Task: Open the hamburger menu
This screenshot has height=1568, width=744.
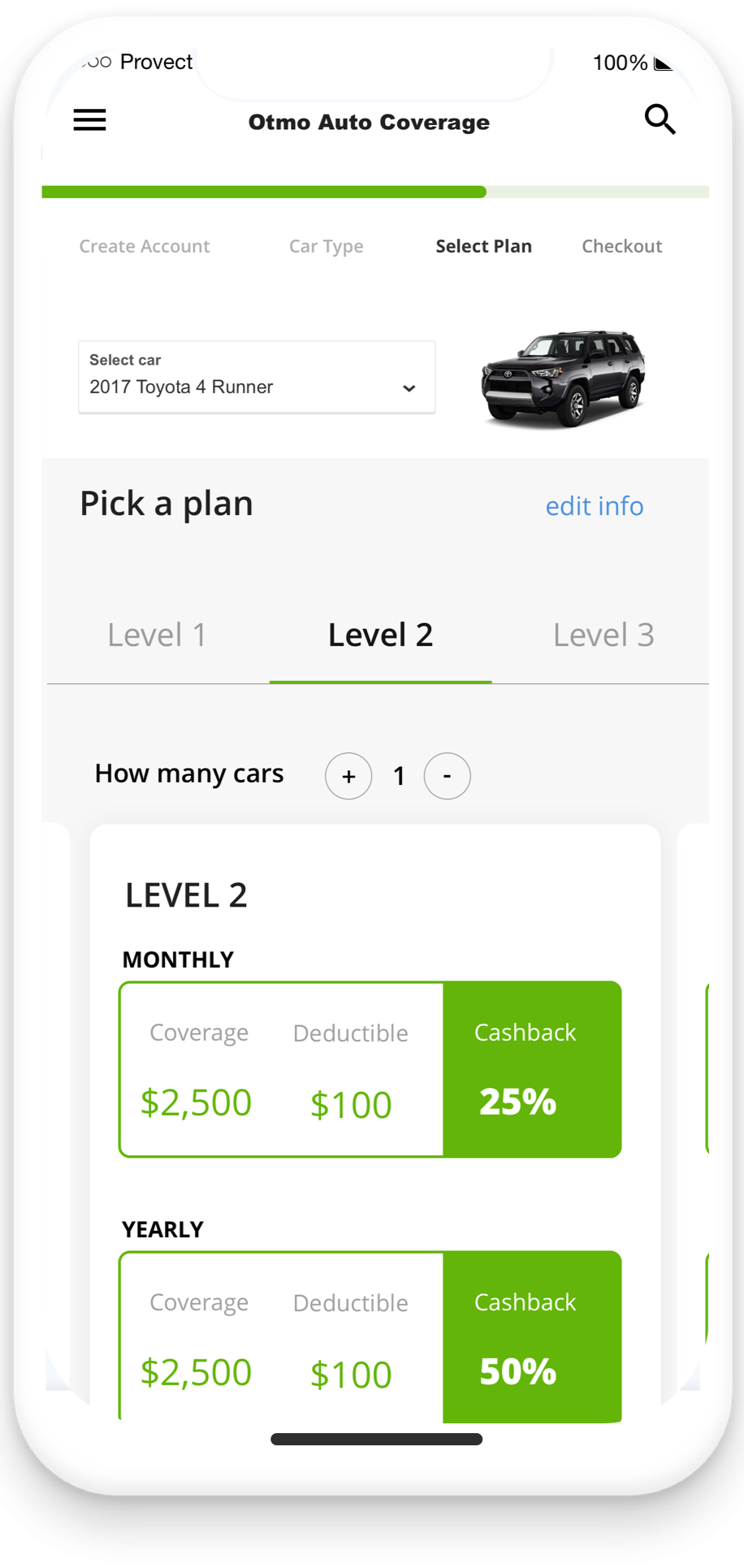Action: point(89,120)
